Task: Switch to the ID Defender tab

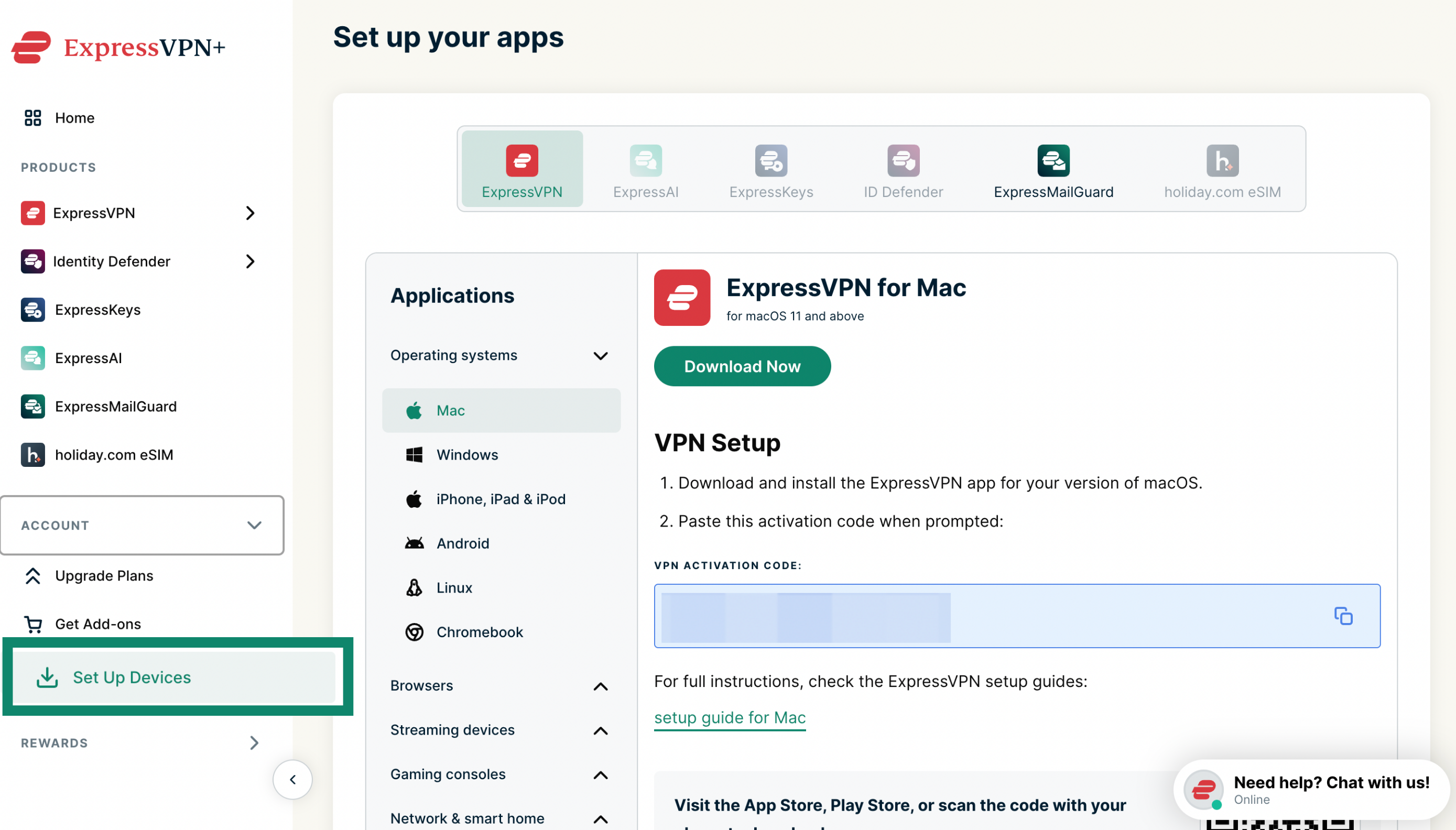Action: [903, 169]
